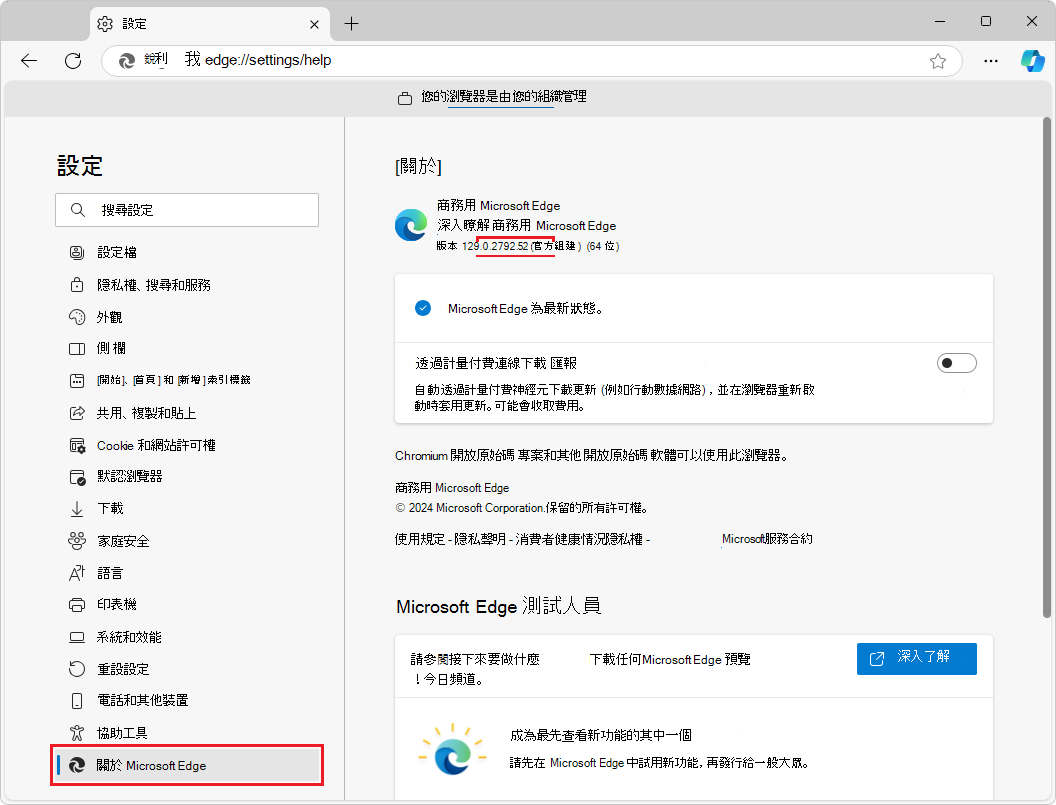Open 隱私權、搜尋和服務 settings
Screen dimensions: 1056x805
click(x=147, y=284)
